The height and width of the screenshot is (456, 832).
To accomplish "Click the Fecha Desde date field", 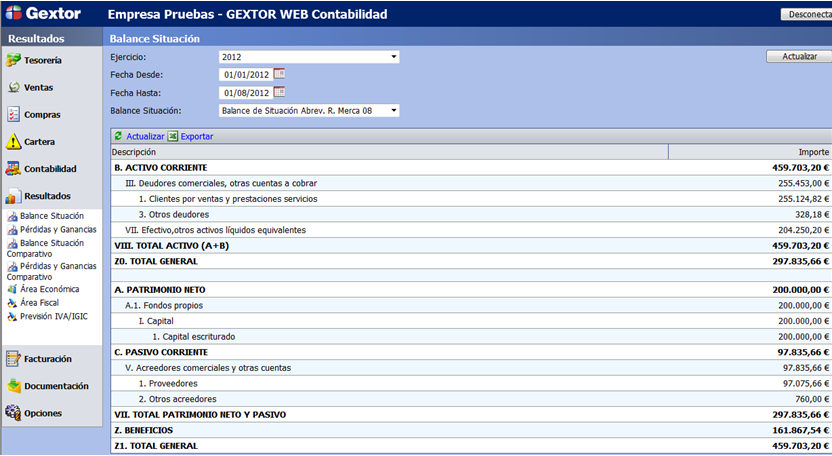I will [244, 74].
